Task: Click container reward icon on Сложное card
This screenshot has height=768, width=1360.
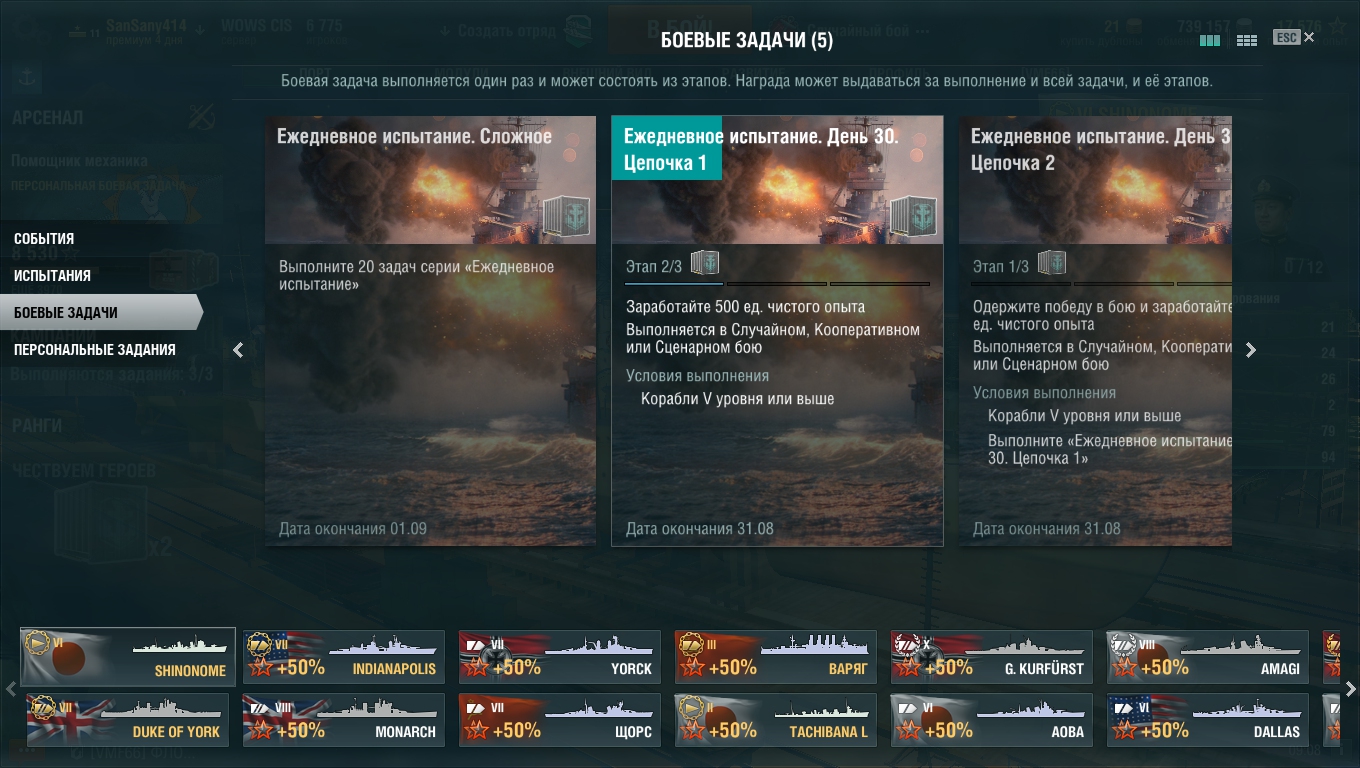Action: coord(566,217)
